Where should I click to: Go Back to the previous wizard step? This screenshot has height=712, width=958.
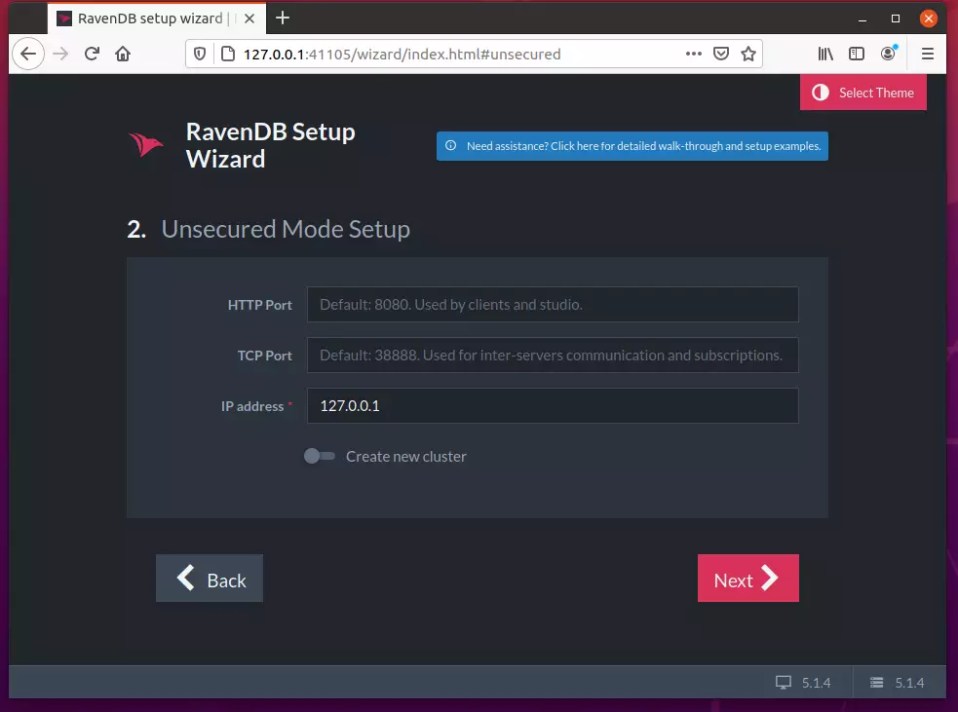[x=209, y=578]
